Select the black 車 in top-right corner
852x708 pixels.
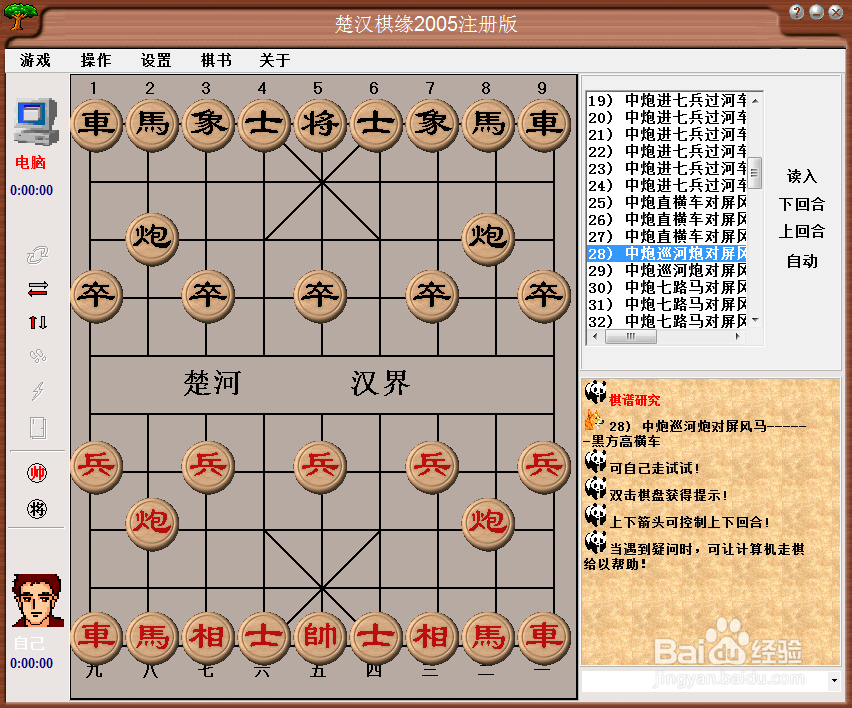[544, 124]
